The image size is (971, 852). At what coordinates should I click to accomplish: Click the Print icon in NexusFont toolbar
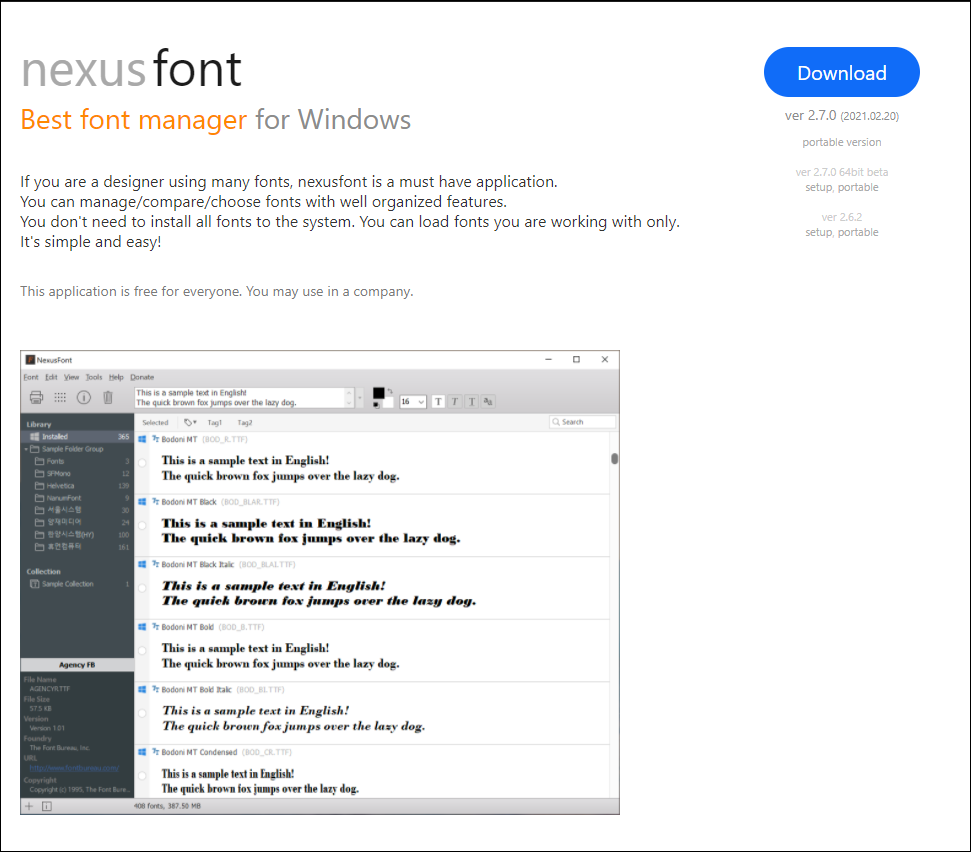click(x=37, y=398)
